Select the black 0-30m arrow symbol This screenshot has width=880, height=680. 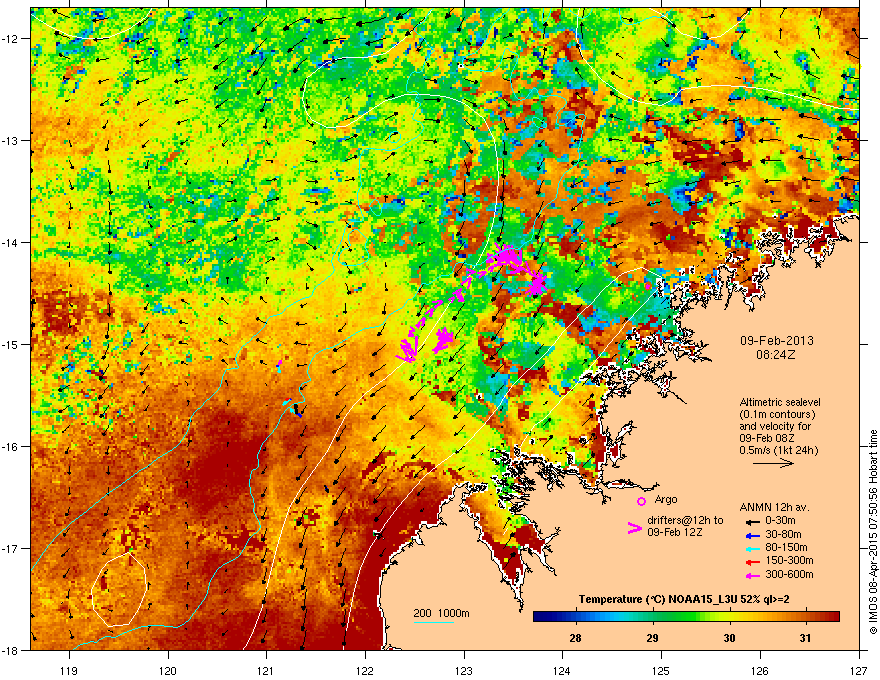pyautogui.click(x=752, y=521)
